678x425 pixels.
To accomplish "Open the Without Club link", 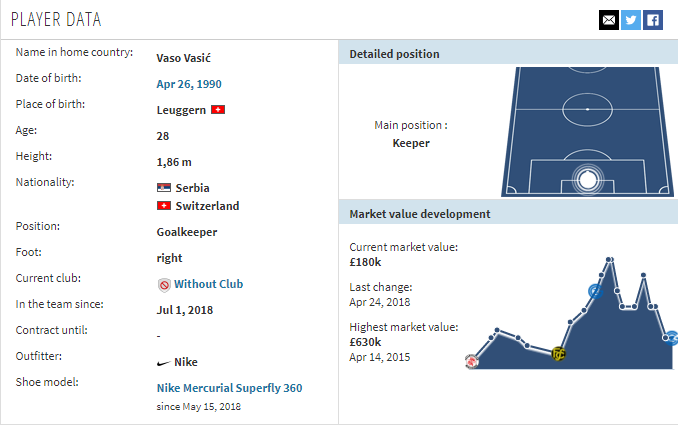I will (208, 284).
